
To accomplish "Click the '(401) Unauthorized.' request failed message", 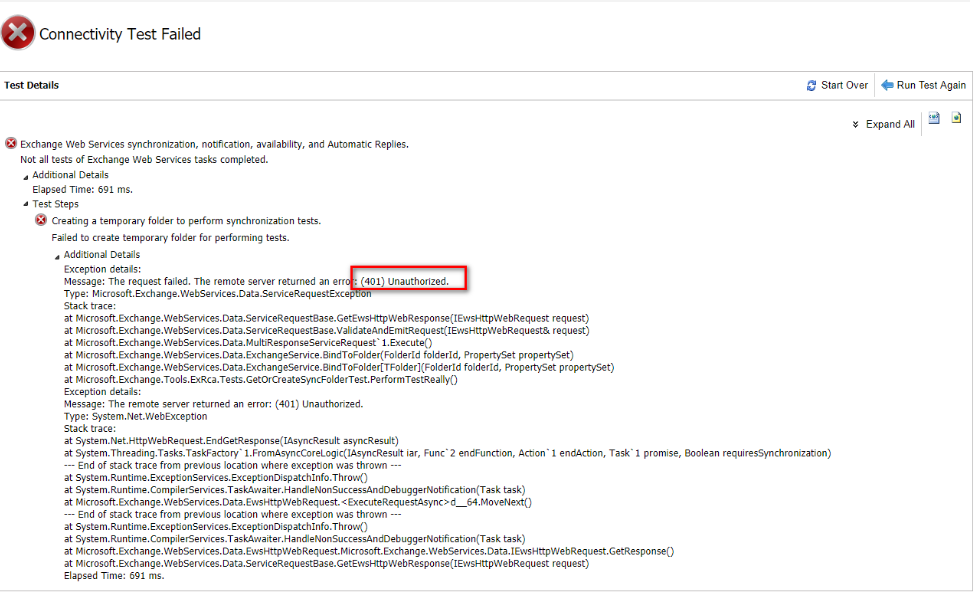I will point(256,281).
